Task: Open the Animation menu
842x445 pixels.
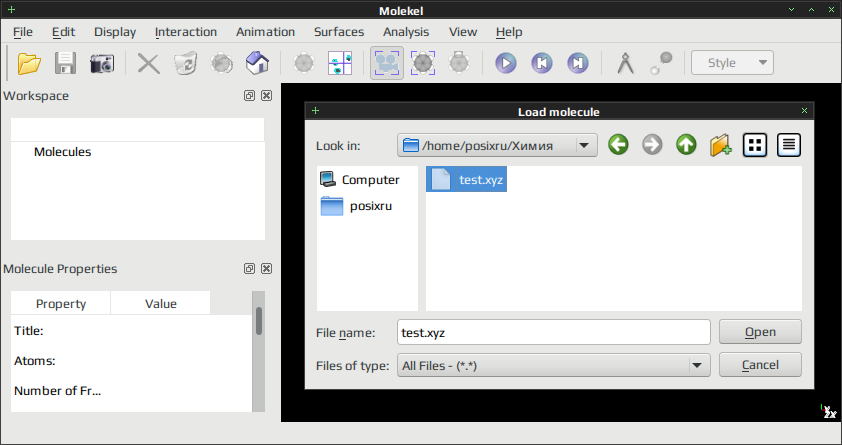Action: [x=265, y=32]
